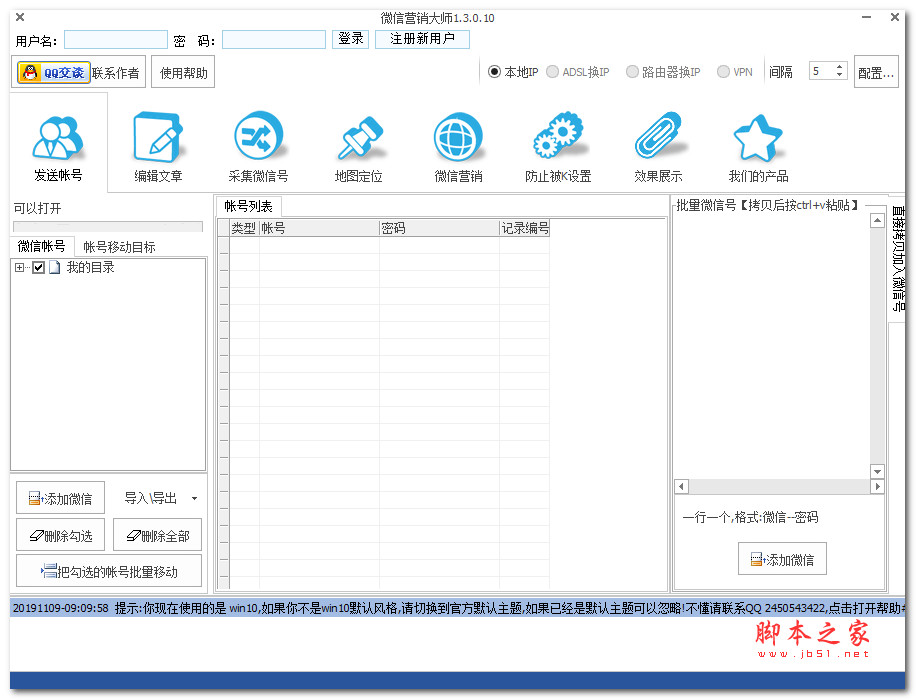
Task: Click 把勾选的帐号批量移动 button
Action: point(109,571)
